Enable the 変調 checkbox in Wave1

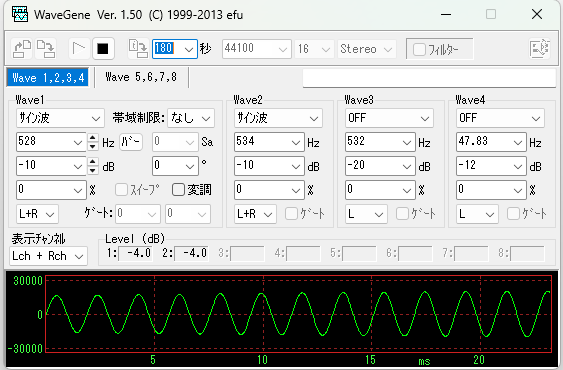pyautogui.click(x=178, y=190)
